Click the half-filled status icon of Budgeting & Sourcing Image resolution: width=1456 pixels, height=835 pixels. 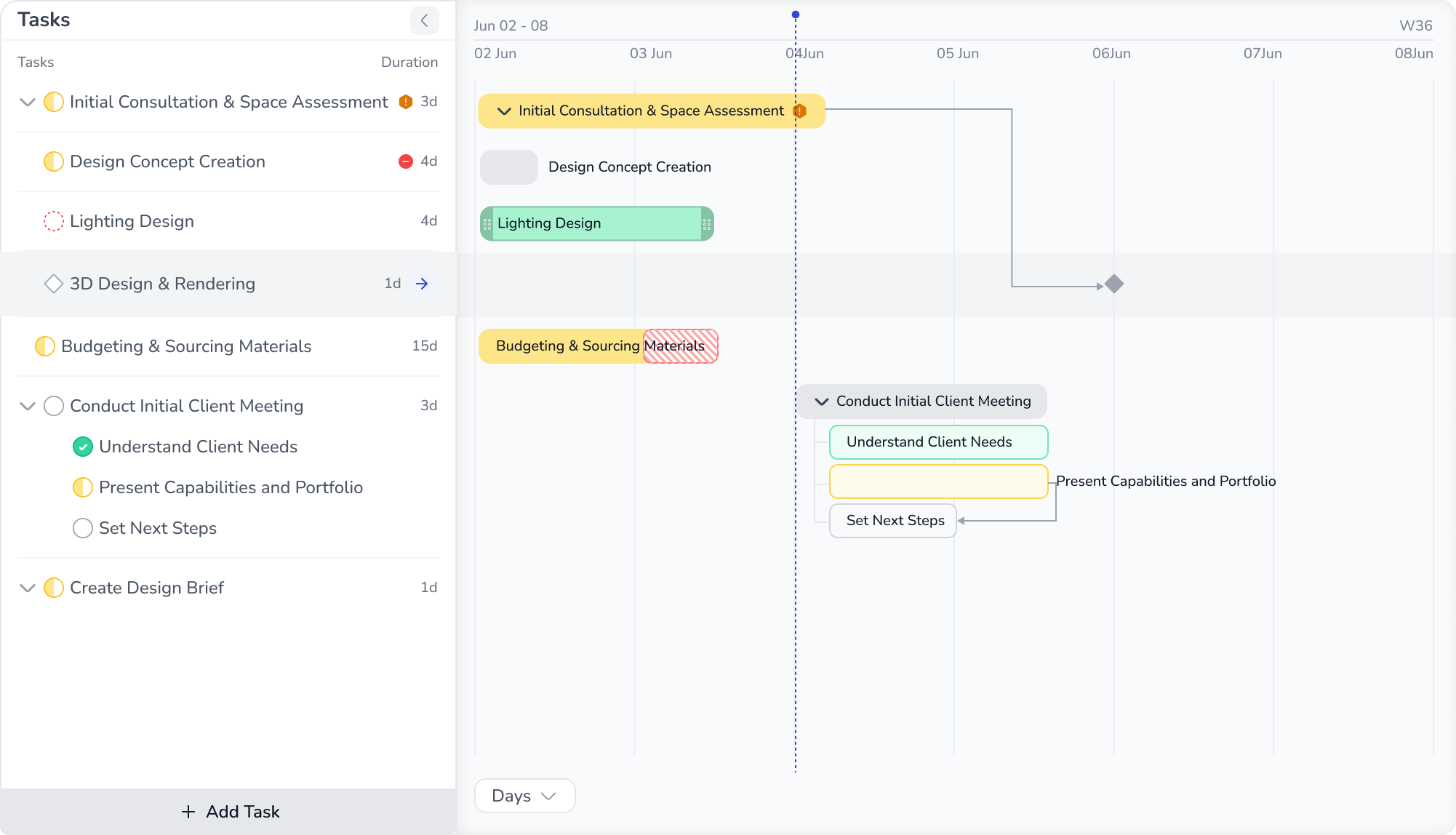pos(45,346)
